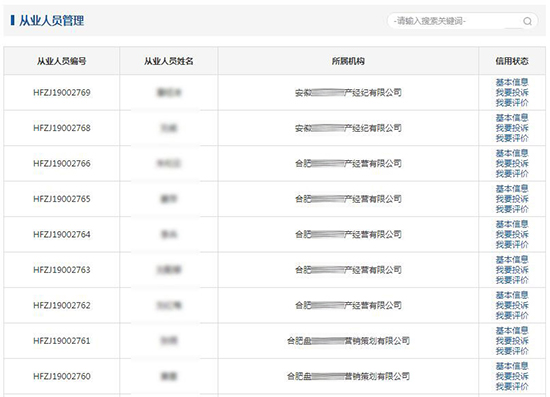Screen dimensions: 550x397
Task: Open 基本信息 for employee HFZJ19002761
Action: [x=512, y=330]
